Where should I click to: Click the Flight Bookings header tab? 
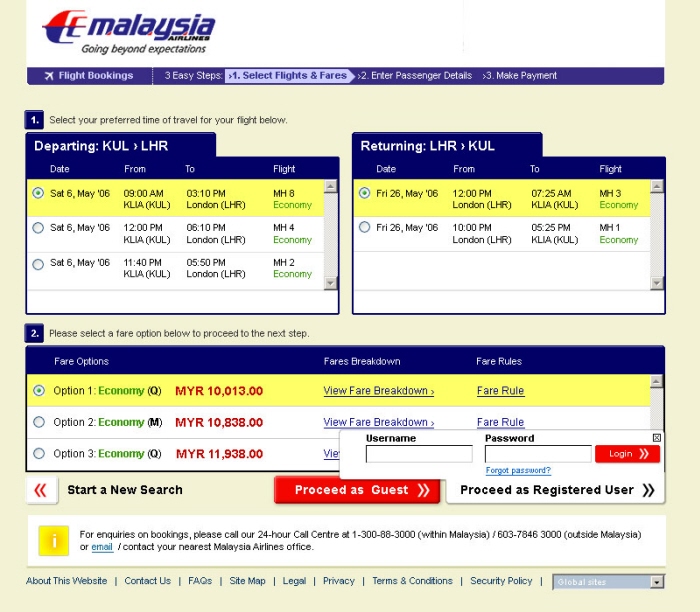(x=89, y=76)
